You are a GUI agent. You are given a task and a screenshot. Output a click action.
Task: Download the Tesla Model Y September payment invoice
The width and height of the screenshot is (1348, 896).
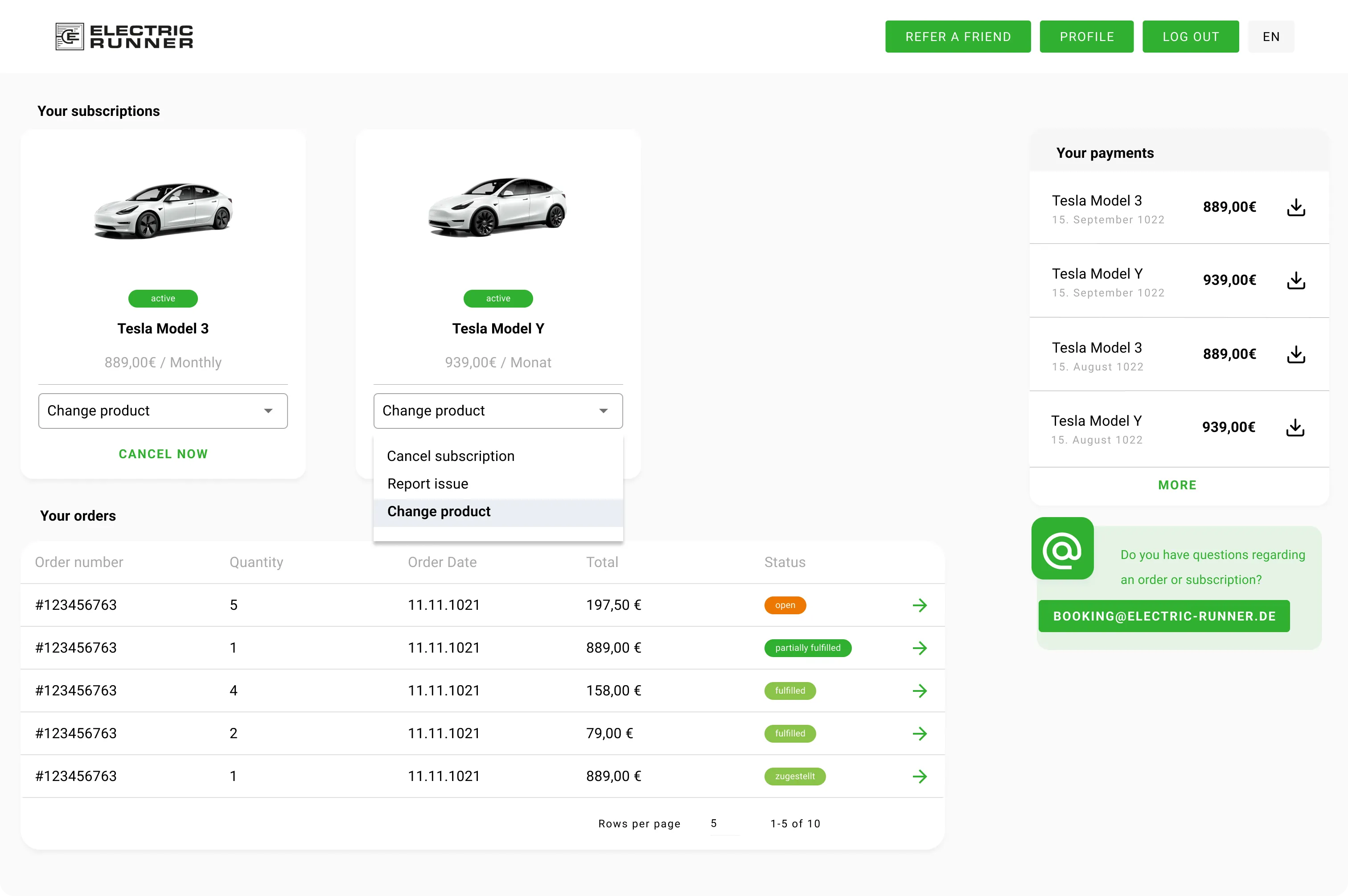pyautogui.click(x=1296, y=280)
